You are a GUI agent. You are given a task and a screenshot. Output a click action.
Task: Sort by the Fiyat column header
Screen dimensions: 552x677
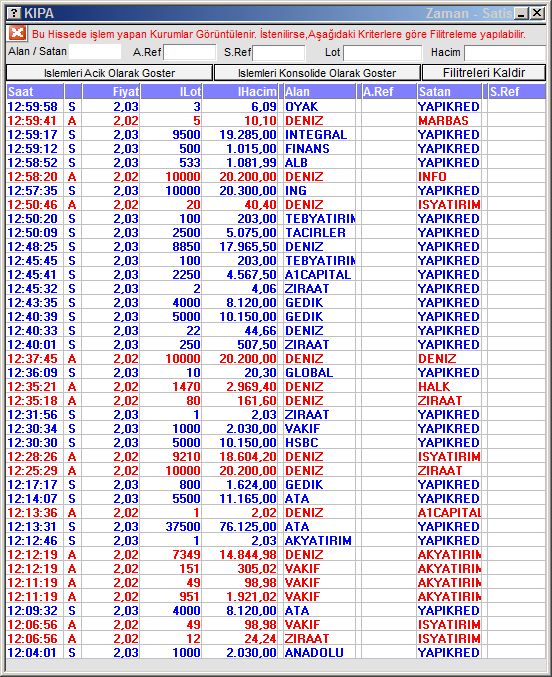pos(111,92)
